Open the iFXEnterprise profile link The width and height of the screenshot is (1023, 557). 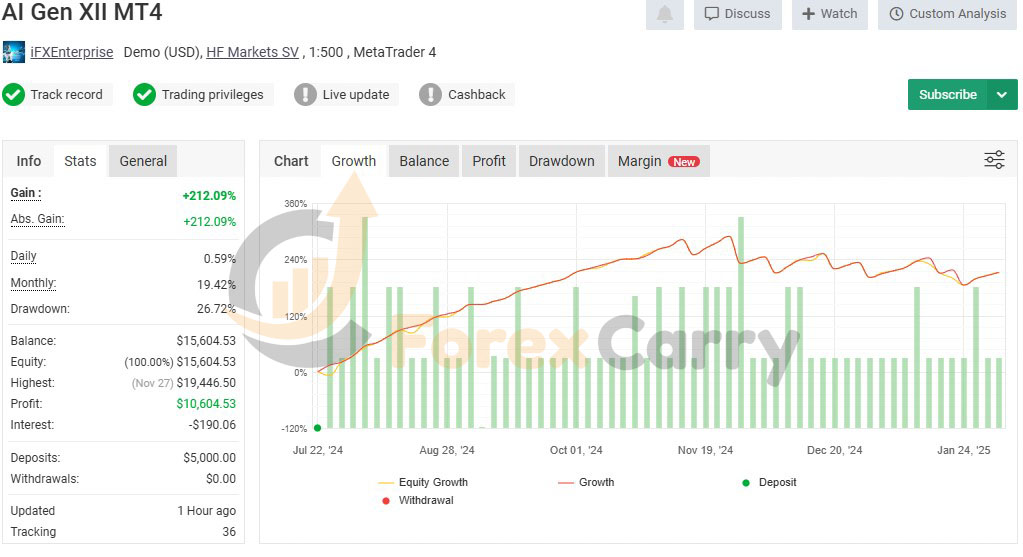coord(72,52)
